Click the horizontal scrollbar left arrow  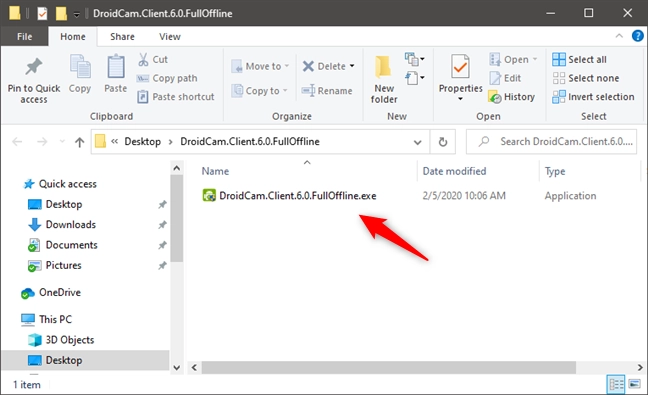(194, 367)
